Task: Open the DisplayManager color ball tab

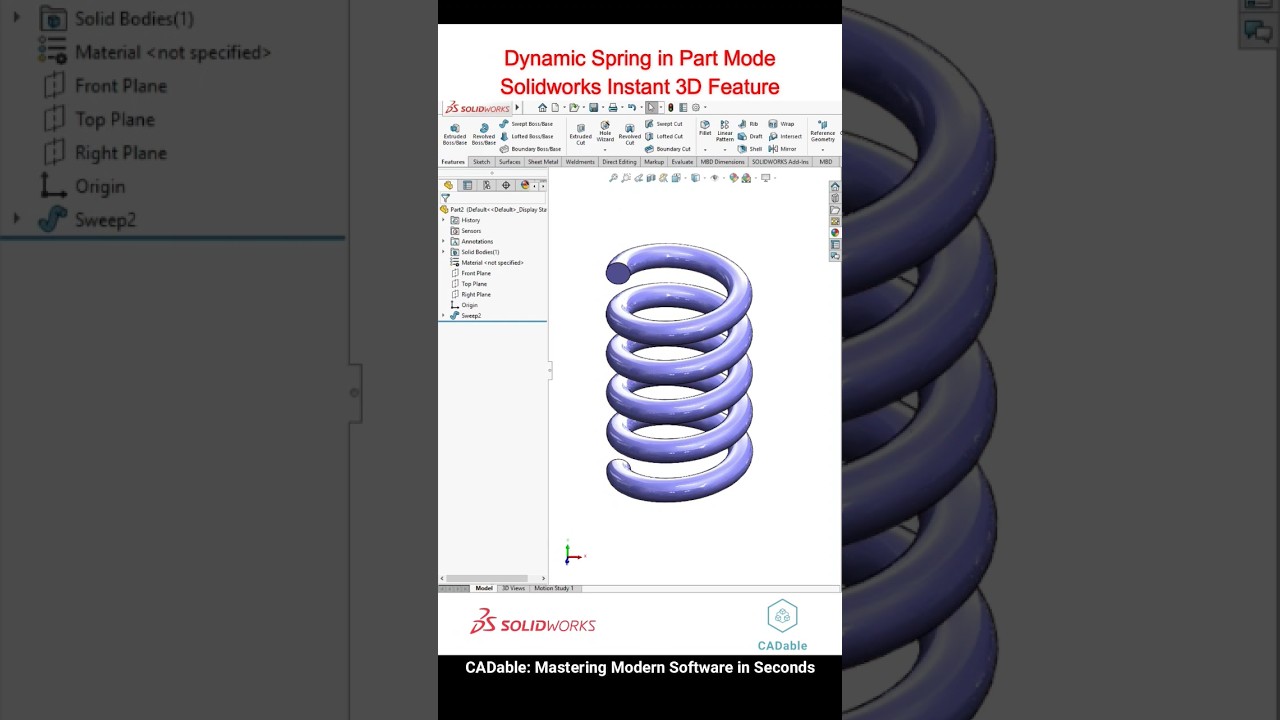Action: (525, 185)
